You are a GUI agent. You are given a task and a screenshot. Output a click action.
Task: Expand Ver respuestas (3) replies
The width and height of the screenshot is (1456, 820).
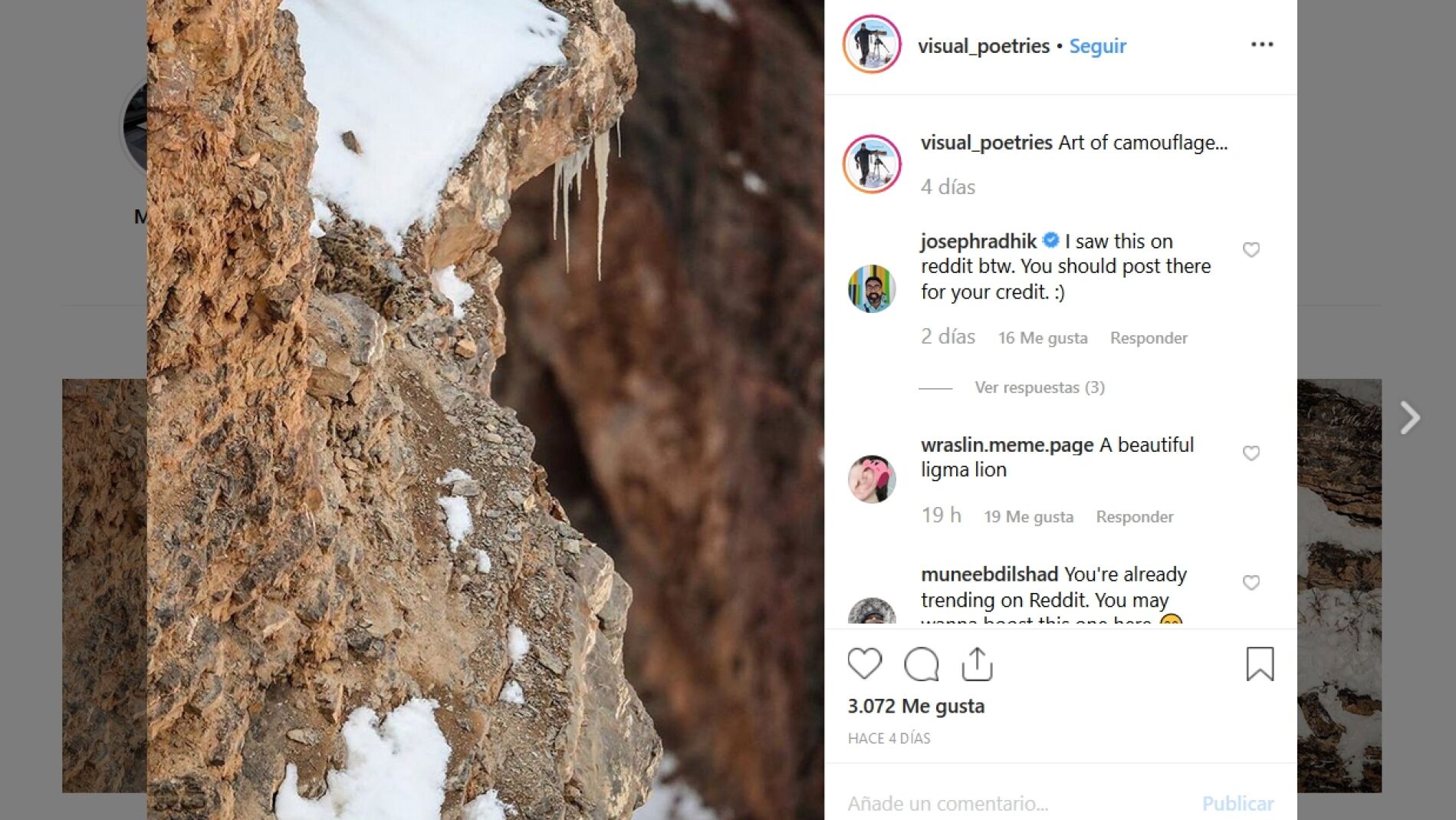1040,387
